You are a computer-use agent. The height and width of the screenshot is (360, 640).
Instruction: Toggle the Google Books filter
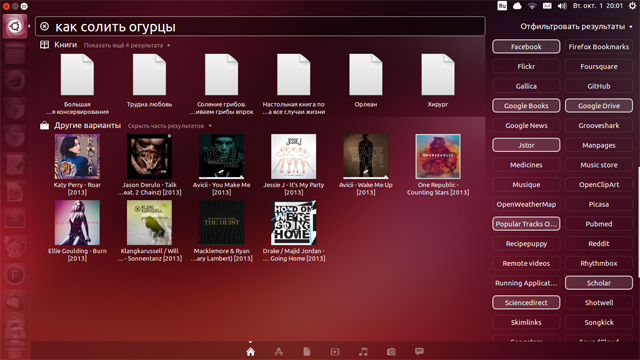click(x=526, y=106)
